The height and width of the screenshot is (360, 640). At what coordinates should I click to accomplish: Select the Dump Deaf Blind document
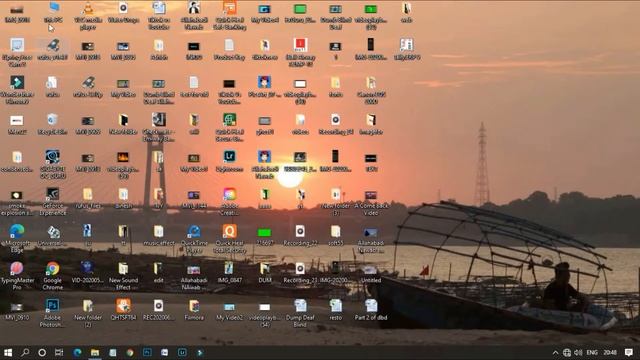click(300, 313)
